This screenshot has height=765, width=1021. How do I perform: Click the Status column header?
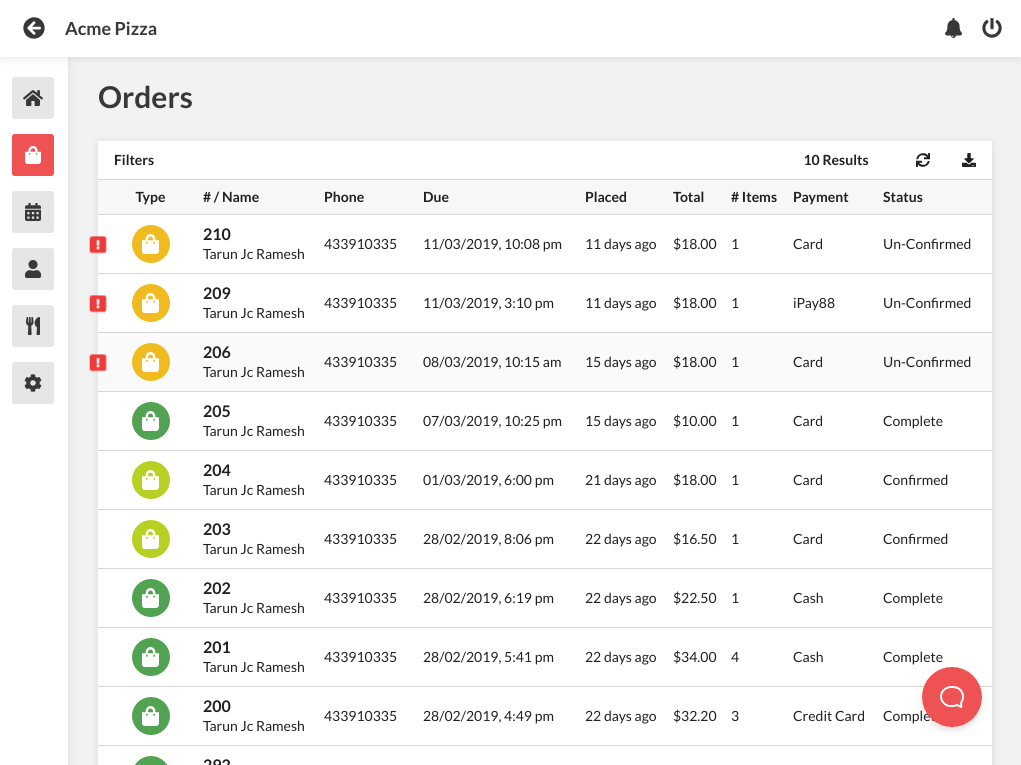902,197
